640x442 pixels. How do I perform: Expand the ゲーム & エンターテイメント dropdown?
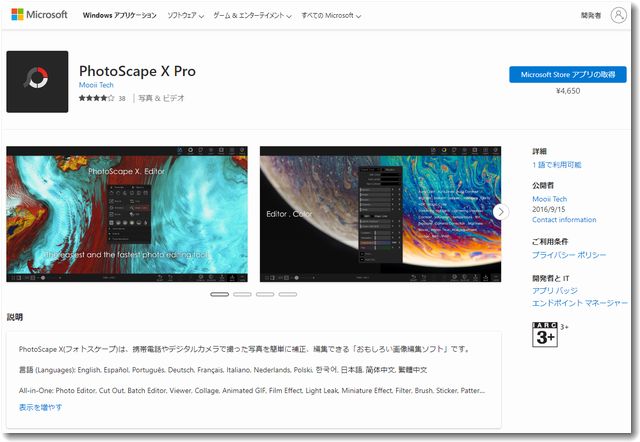[252, 16]
